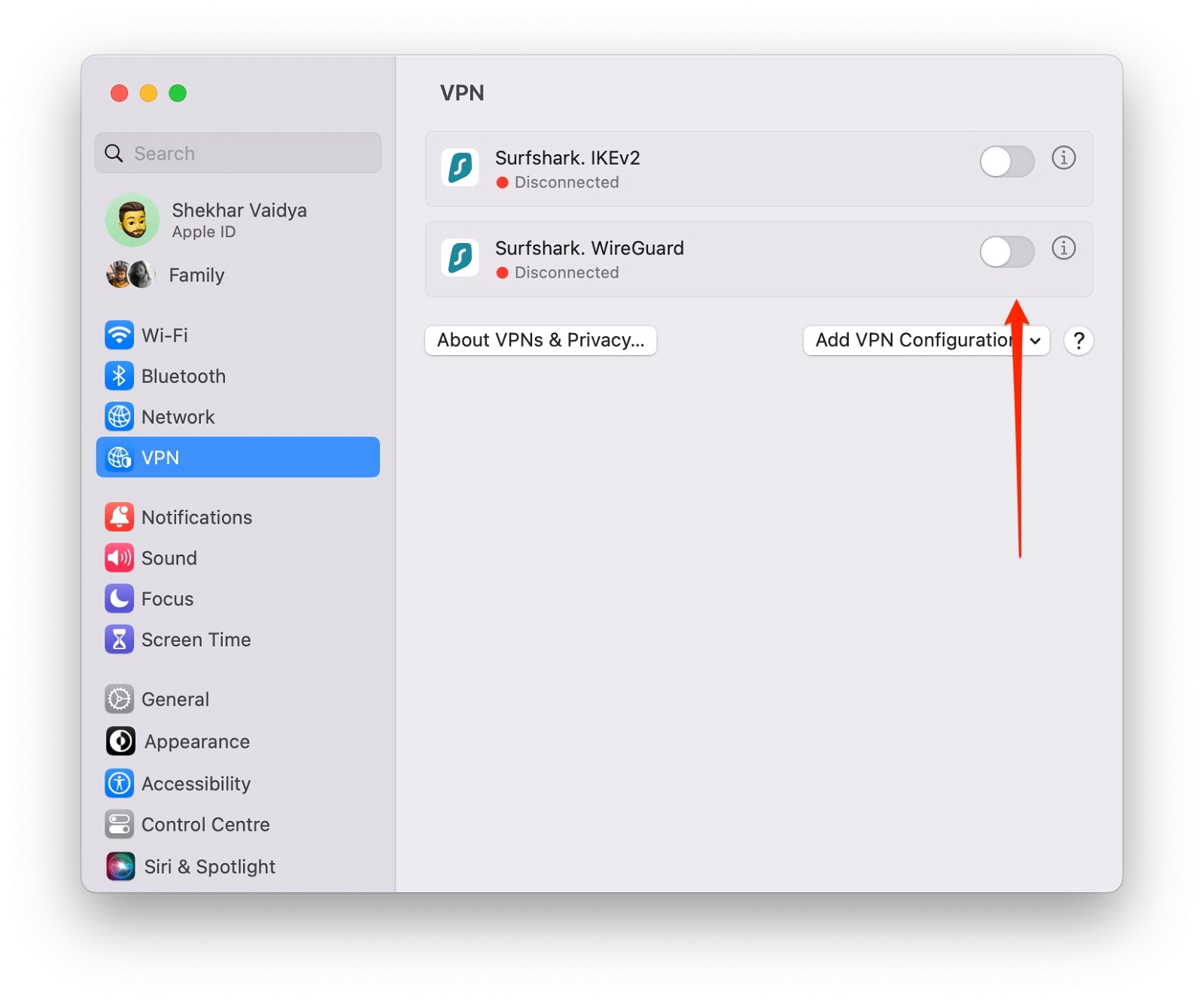1204x1000 pixels.
Task: Click the Disconnected status under WireGuard
Action: tap(558, 272)
